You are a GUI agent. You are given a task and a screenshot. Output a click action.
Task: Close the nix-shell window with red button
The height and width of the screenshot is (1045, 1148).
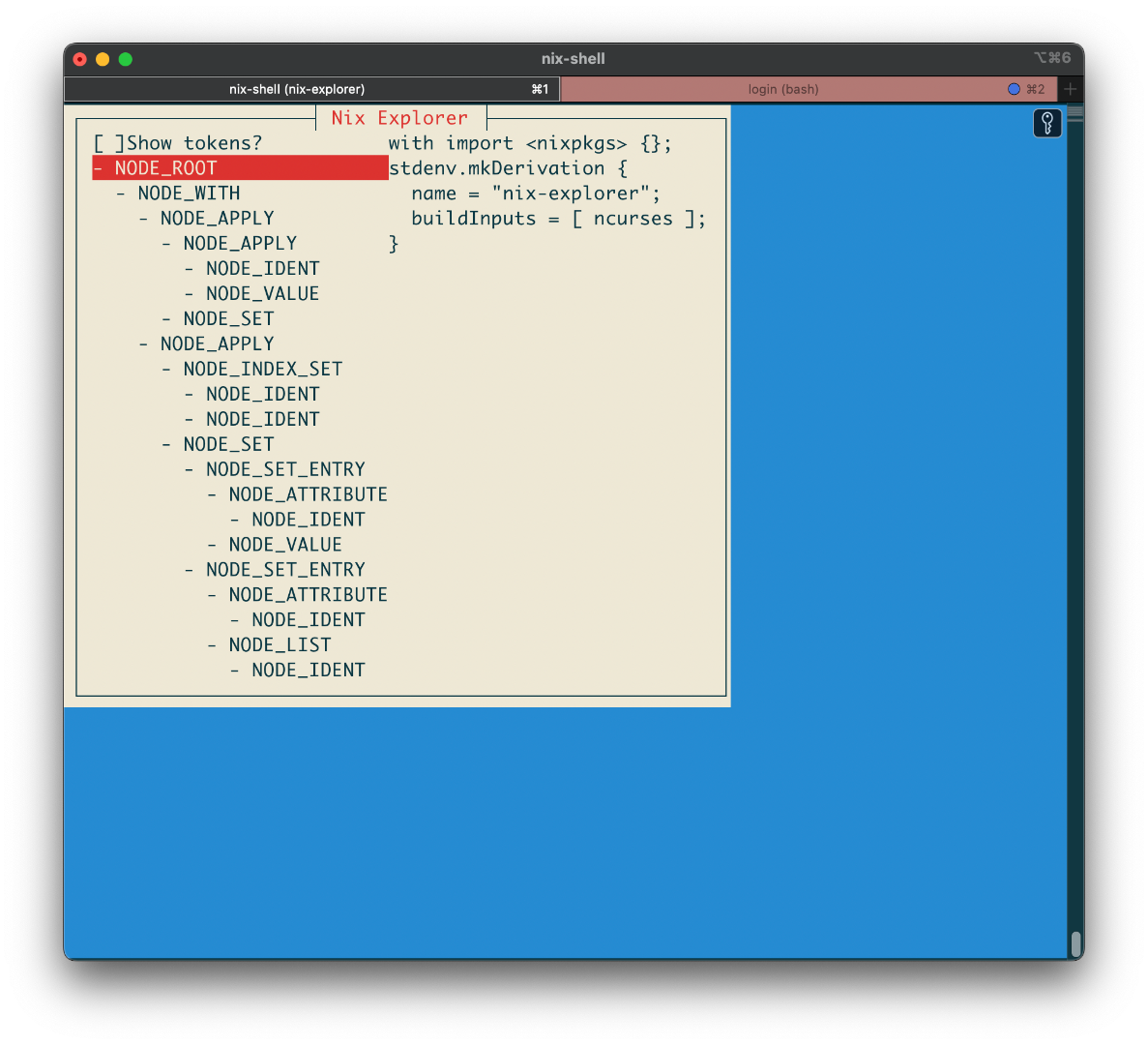[x=80, y=59]
